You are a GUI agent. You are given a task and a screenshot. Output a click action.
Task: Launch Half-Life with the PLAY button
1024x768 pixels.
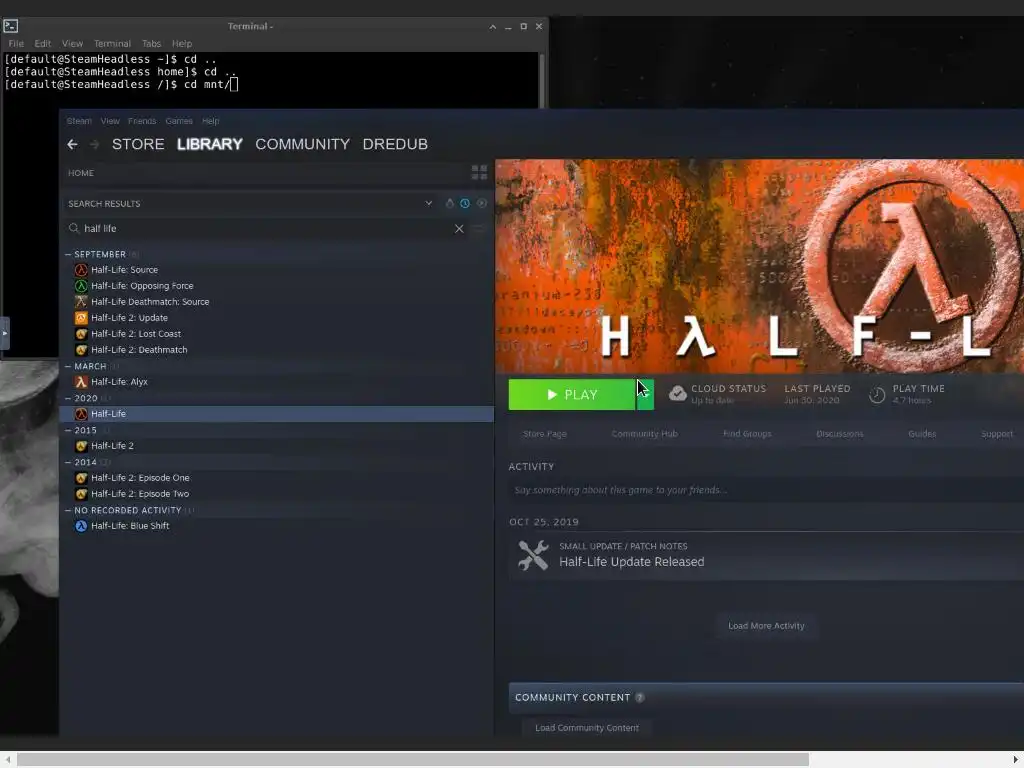coord(571,394)
